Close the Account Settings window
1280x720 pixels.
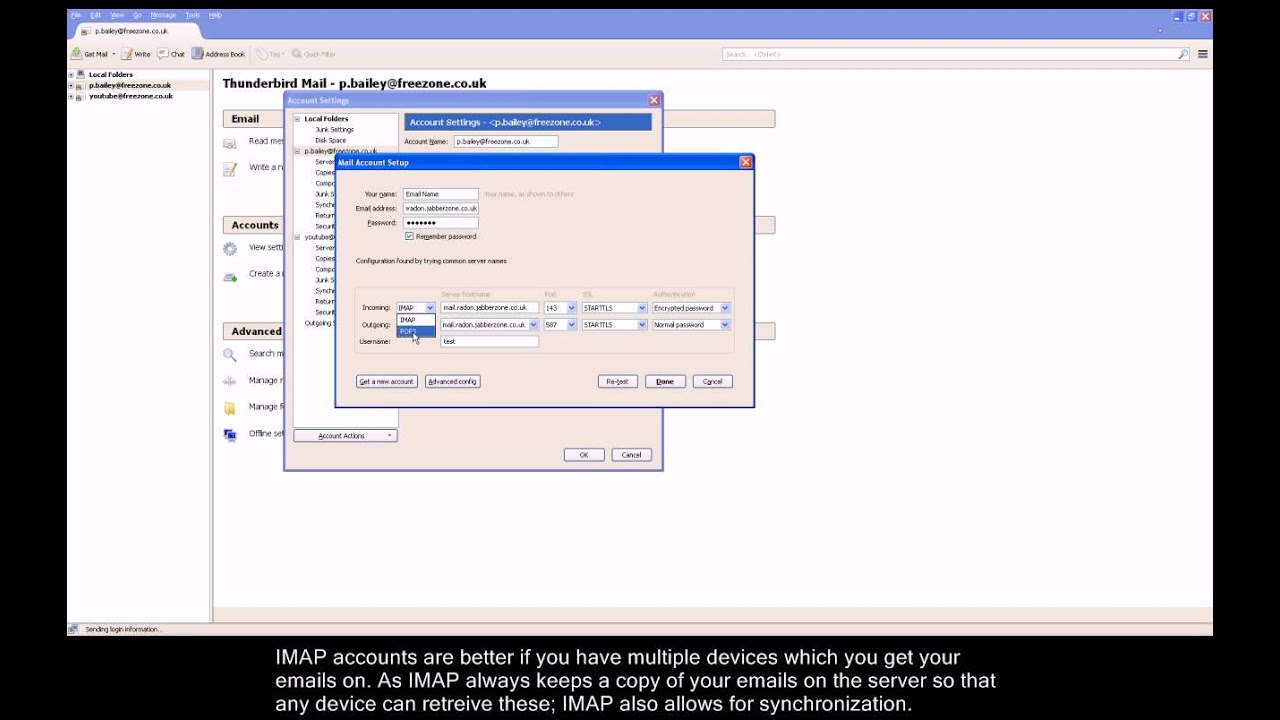click(x=654, y=100)
